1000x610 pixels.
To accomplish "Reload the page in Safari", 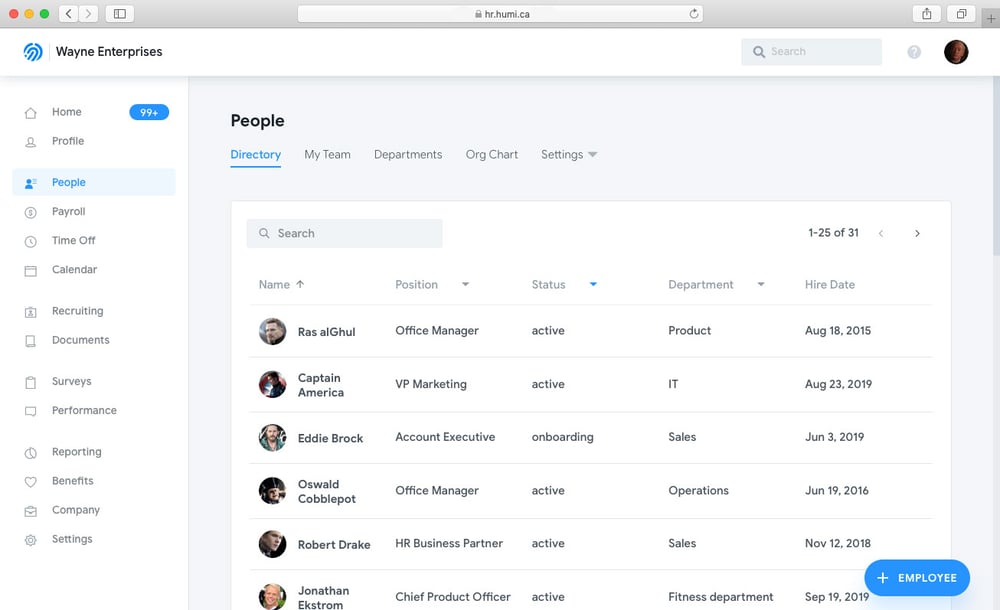I will (693, 13).
